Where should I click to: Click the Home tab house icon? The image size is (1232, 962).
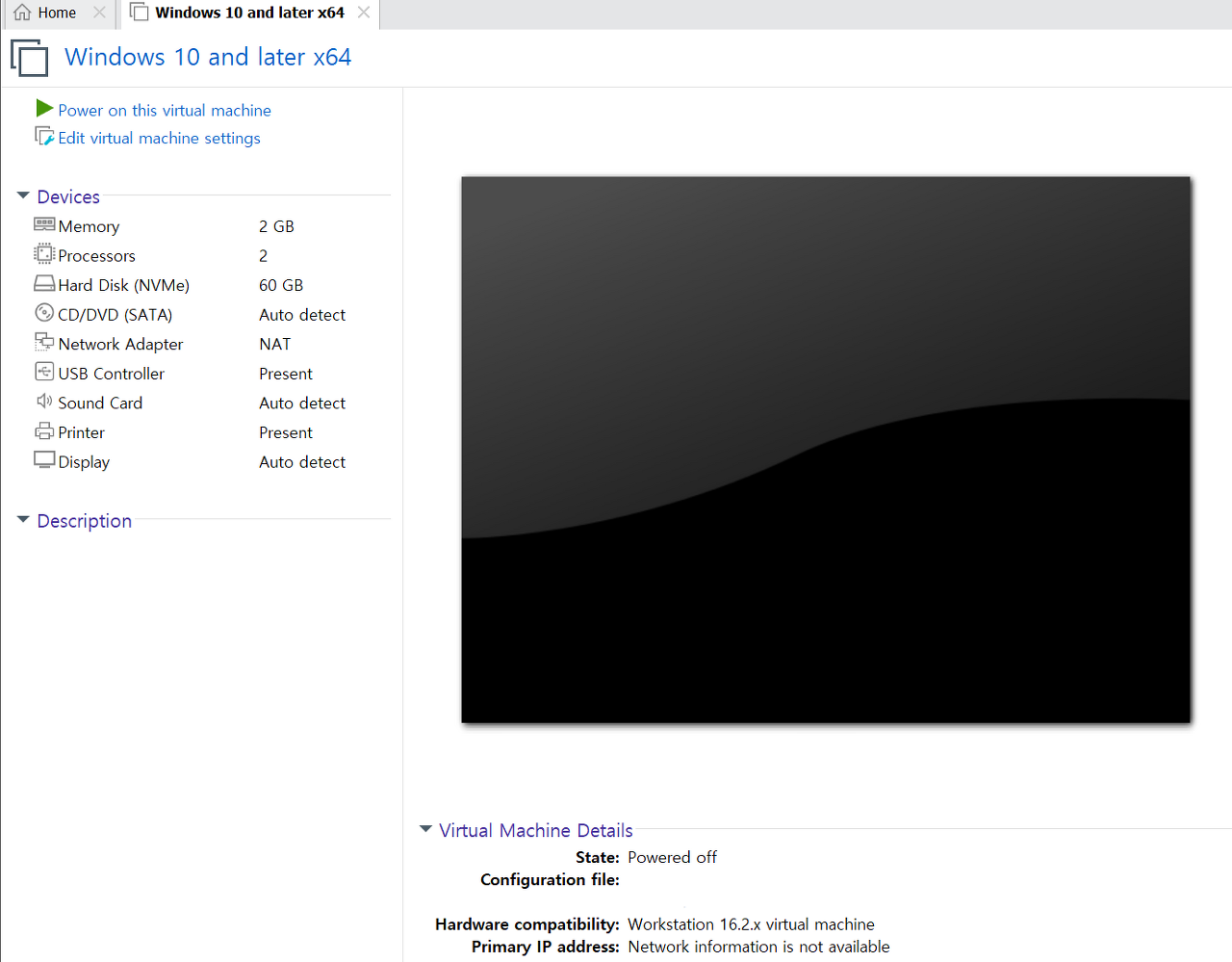(x=22, y=13)
